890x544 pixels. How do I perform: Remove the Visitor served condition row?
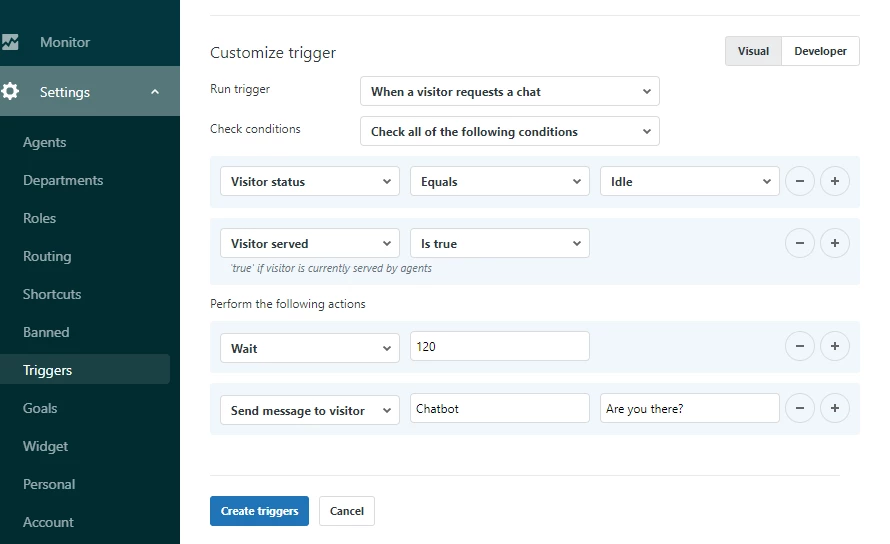800,243
